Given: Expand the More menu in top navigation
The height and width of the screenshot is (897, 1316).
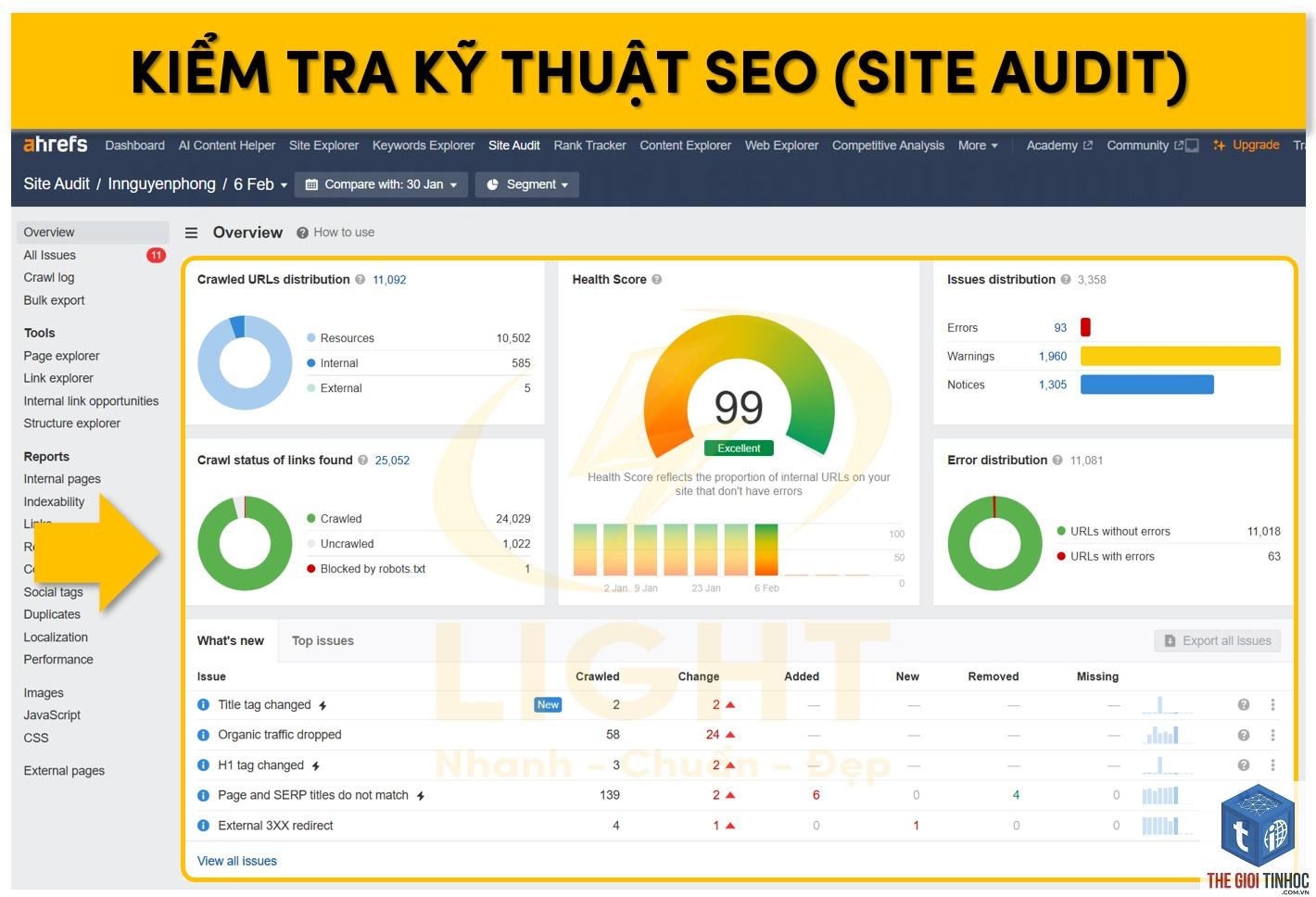Looking at the screenshot, I should tap(978, 145).
